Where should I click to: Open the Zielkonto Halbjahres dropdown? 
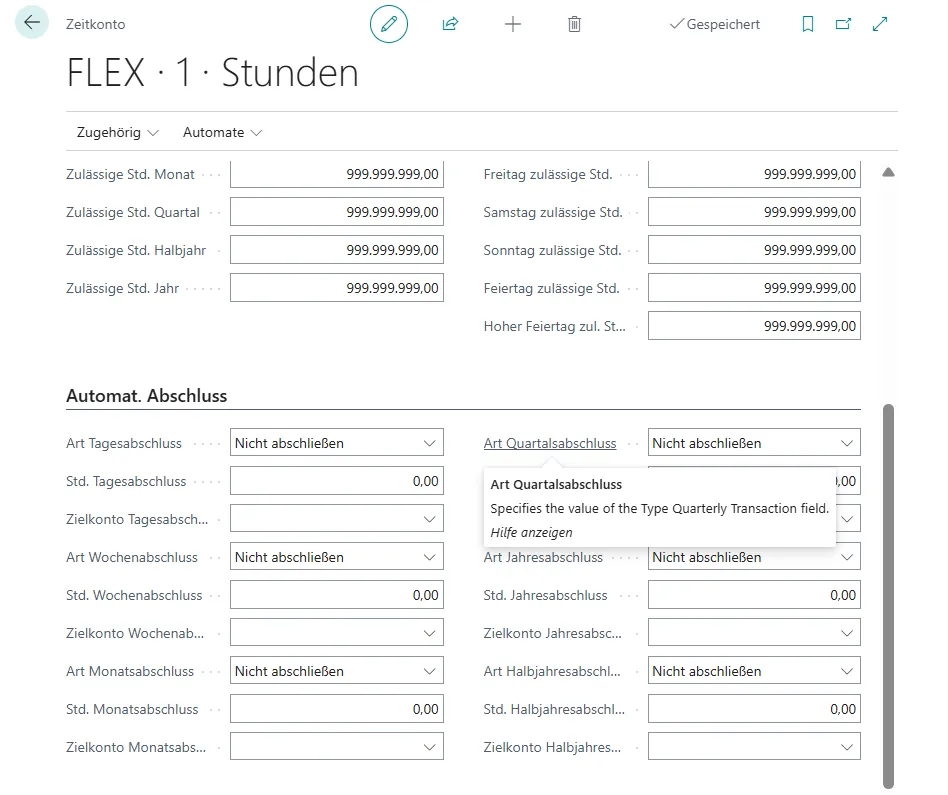[846, 746]
